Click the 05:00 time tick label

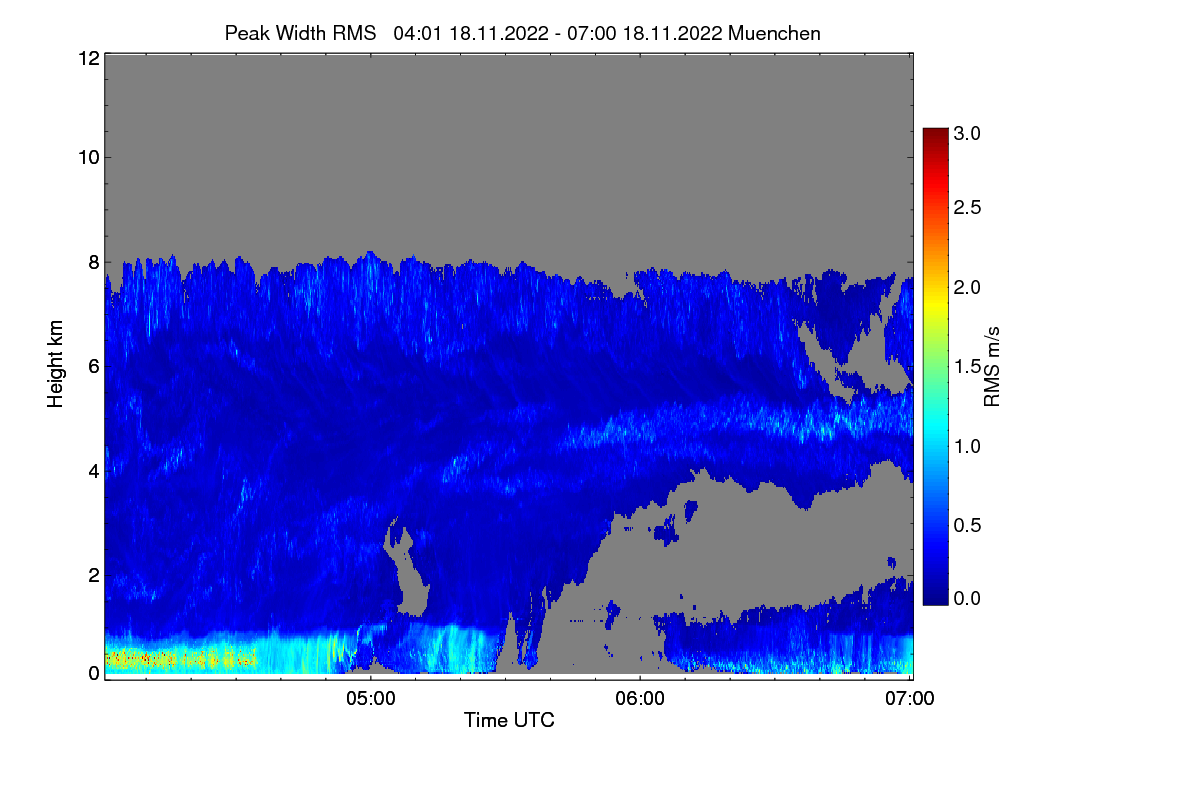[x=371, y=699]
